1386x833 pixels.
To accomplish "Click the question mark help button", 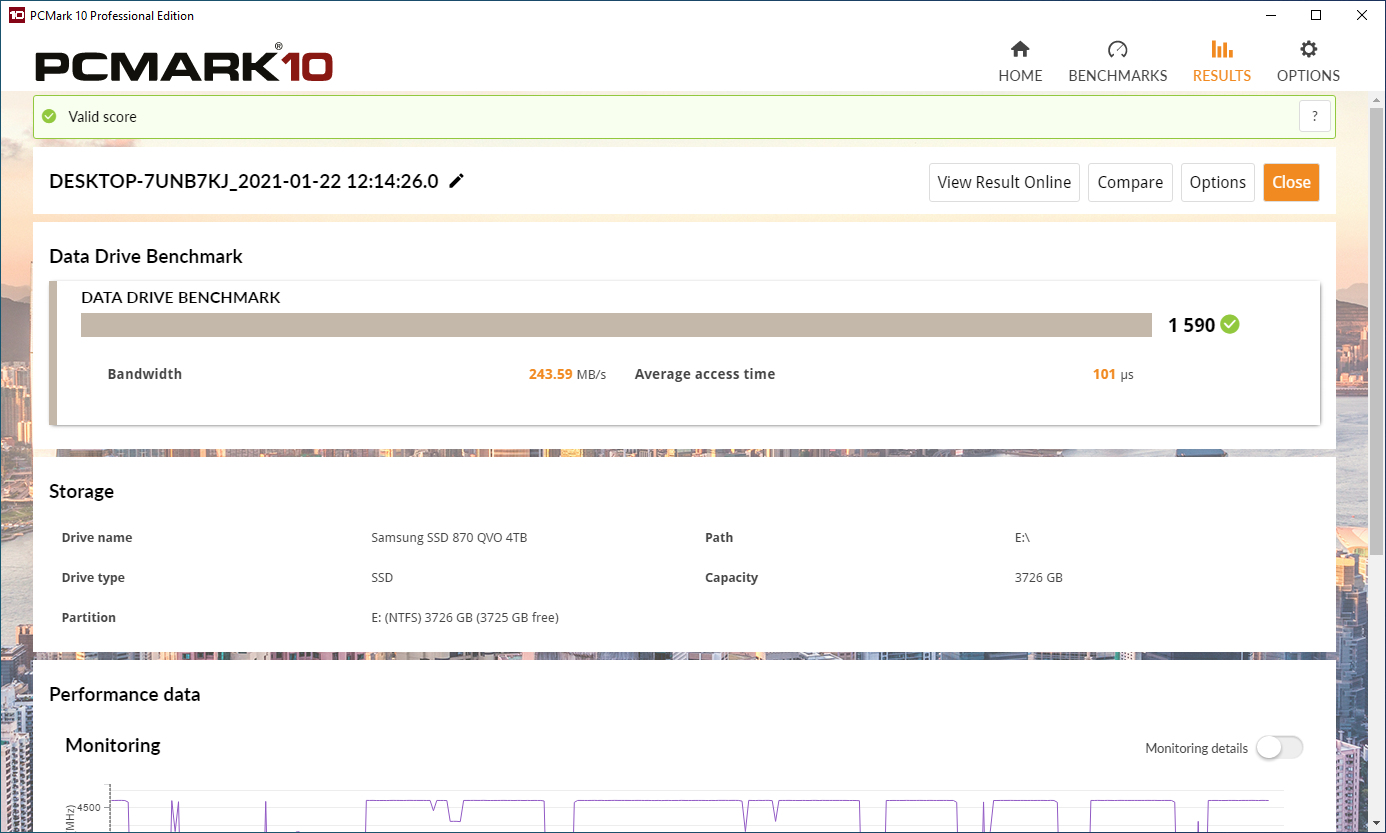I will (x=1315, y=116).
